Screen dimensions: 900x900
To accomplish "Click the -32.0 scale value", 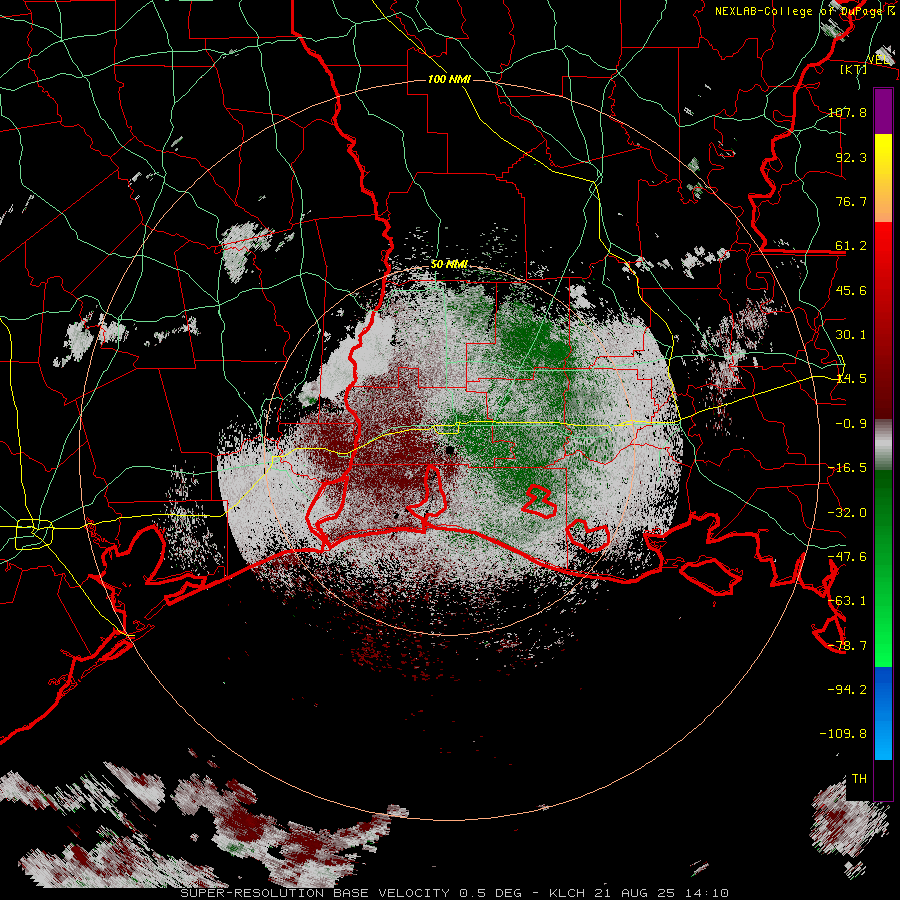I will [x=847, y=513].
